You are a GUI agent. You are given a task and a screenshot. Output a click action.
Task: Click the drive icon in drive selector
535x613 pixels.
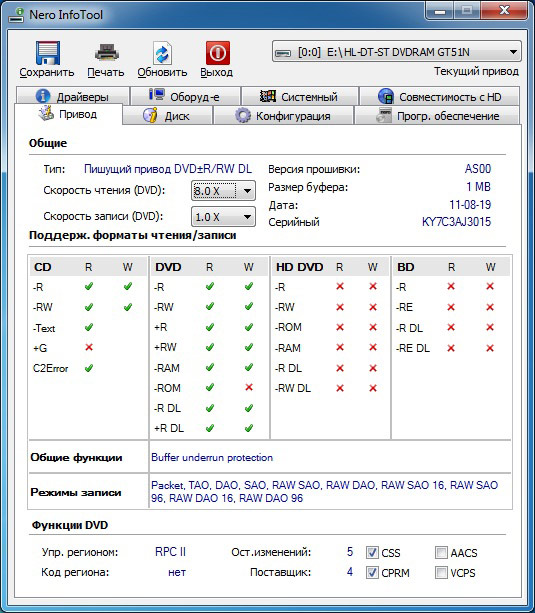tap(283, 52)
